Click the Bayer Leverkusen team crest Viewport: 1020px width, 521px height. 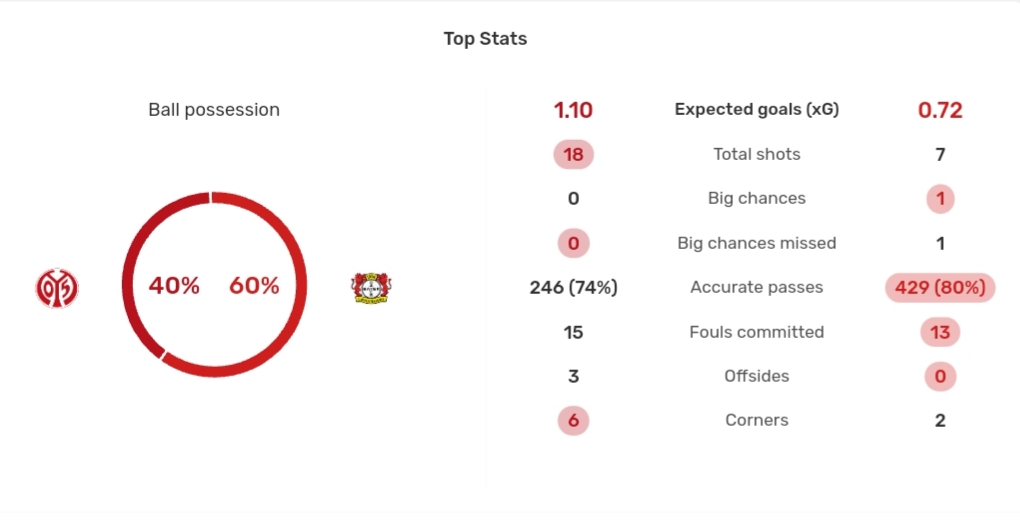(x=371, y=287)
